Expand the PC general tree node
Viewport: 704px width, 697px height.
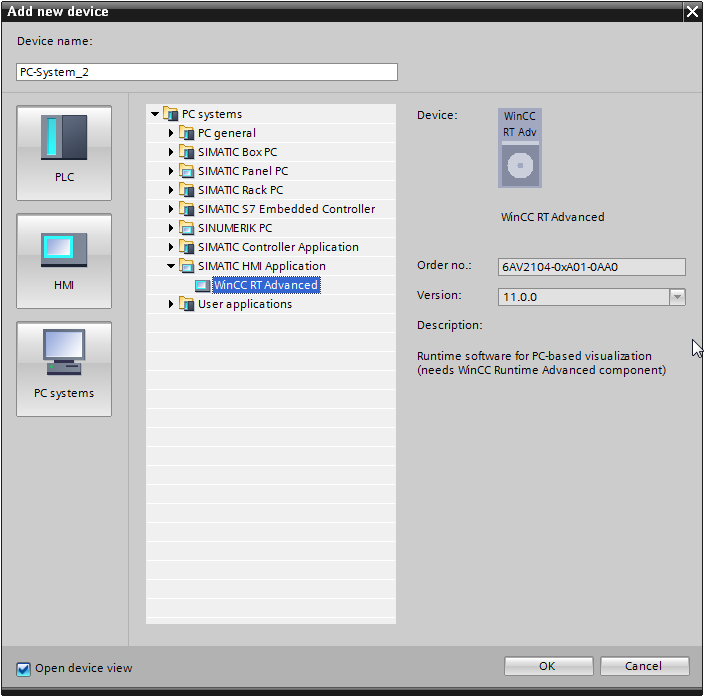point(171,133)
